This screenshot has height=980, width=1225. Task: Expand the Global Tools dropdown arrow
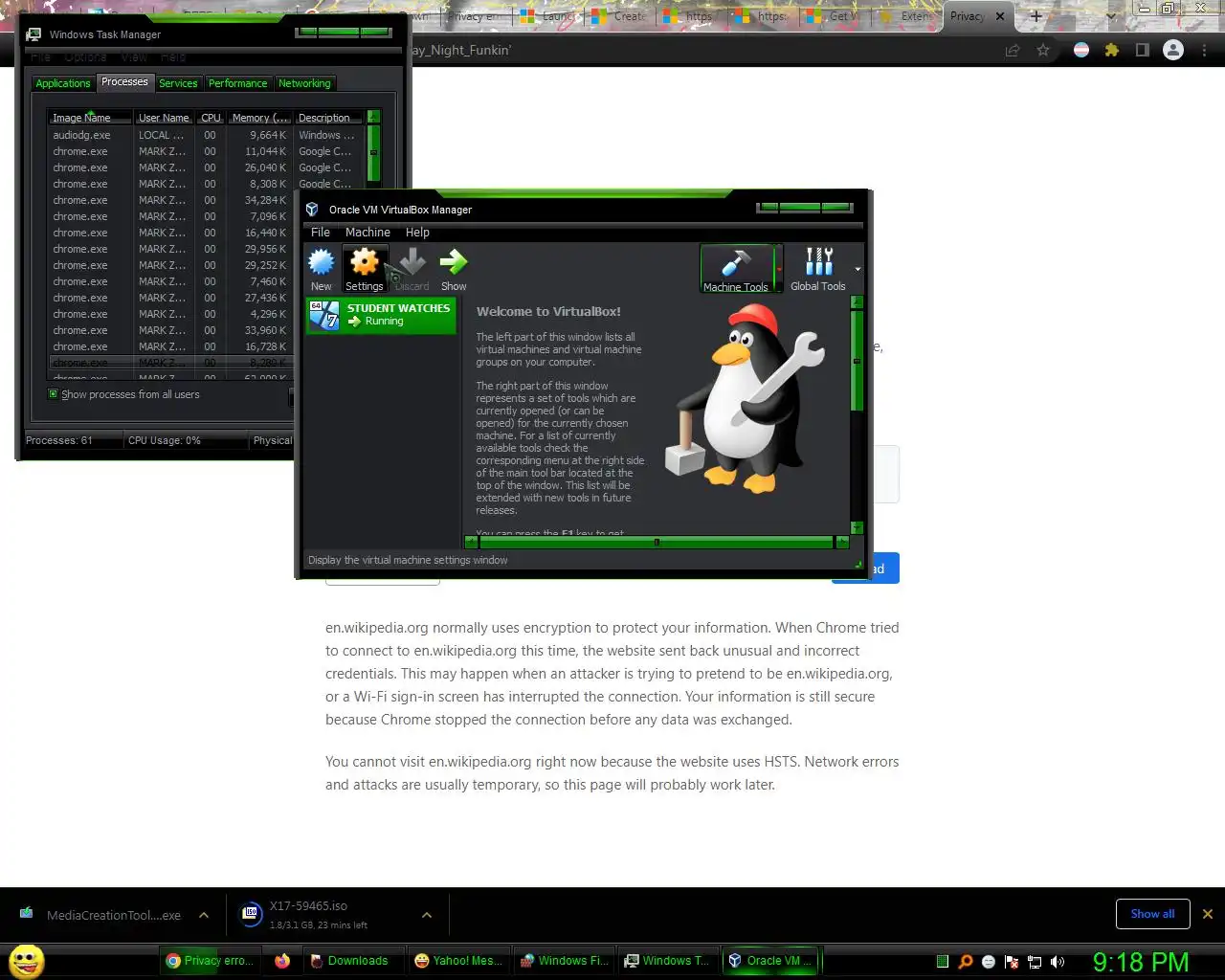pos(857,269)
